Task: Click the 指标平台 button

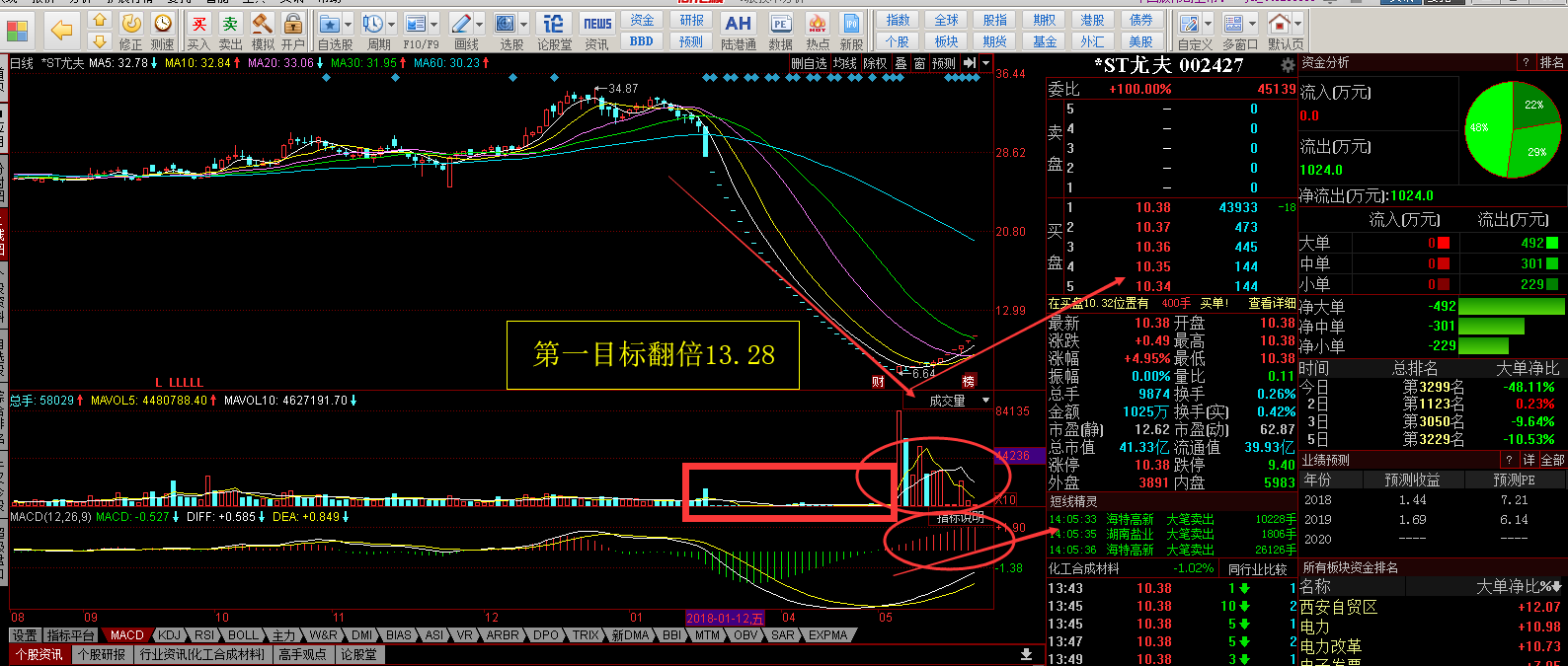Action: tap(70, 635)
